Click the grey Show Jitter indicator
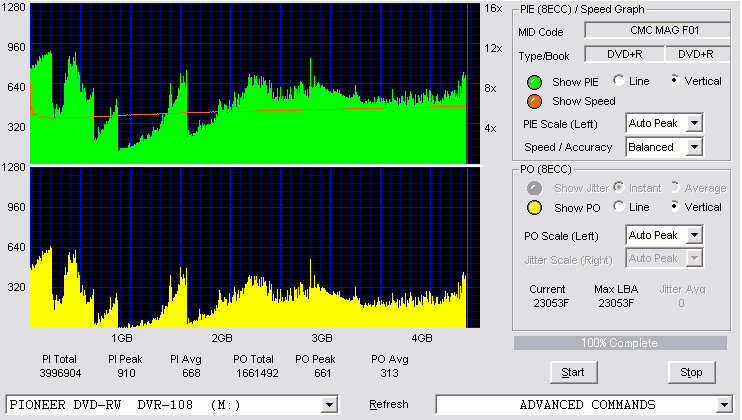 coord(534,188)
